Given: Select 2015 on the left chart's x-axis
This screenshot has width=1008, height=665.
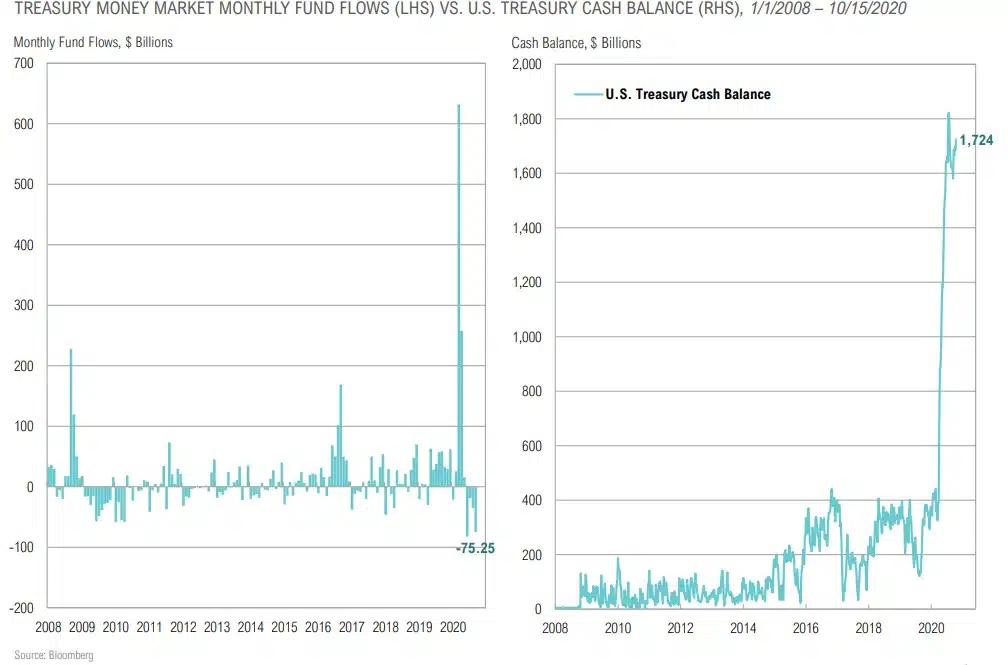Looking at the screenshot, I should point(284,627).
